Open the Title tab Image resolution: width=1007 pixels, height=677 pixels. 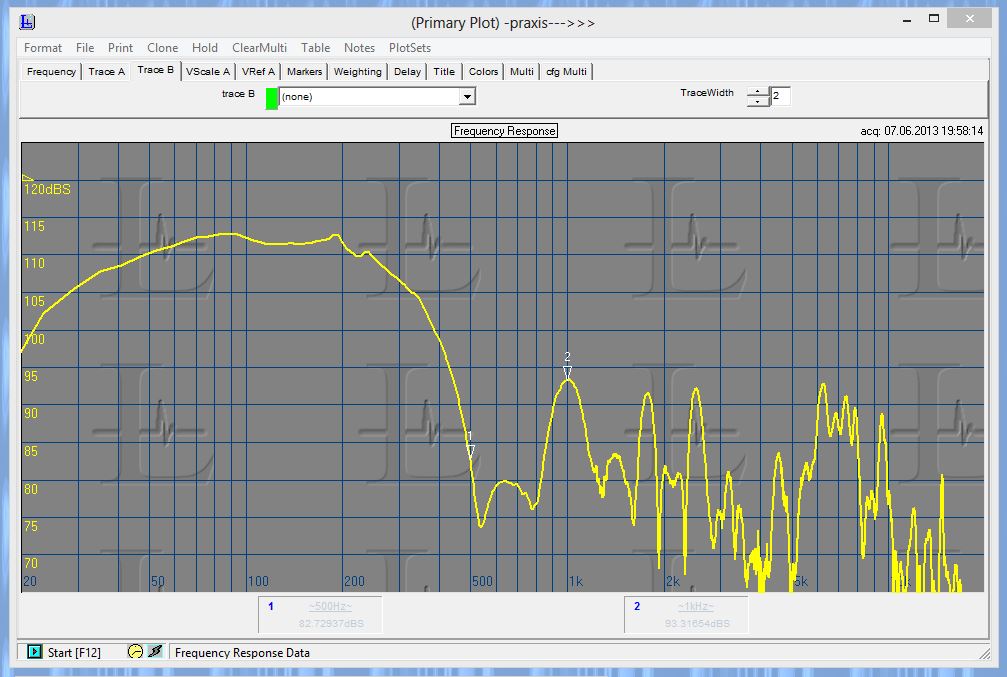[444, 71]
